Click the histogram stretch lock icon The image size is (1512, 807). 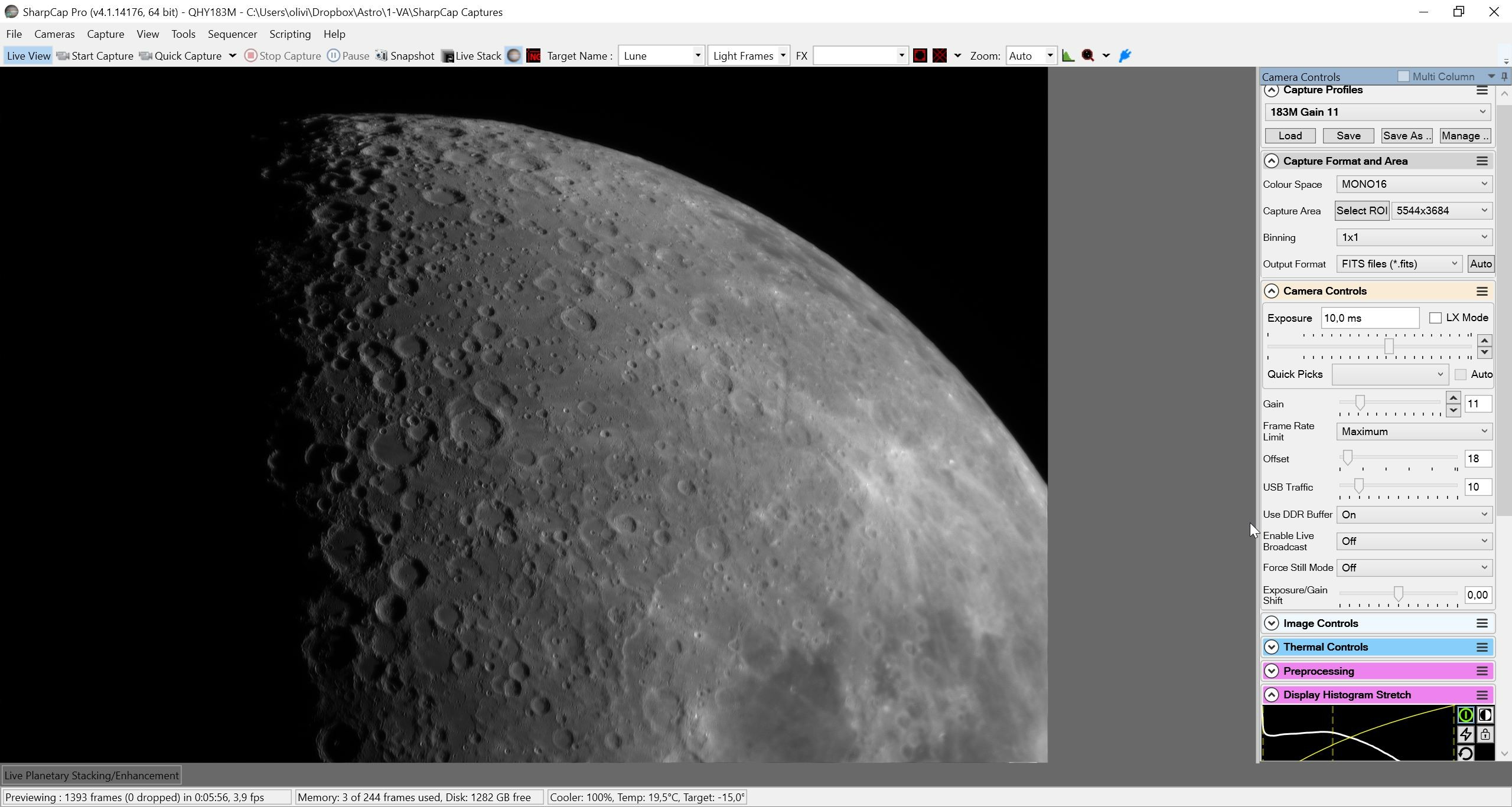point(1485,734)
